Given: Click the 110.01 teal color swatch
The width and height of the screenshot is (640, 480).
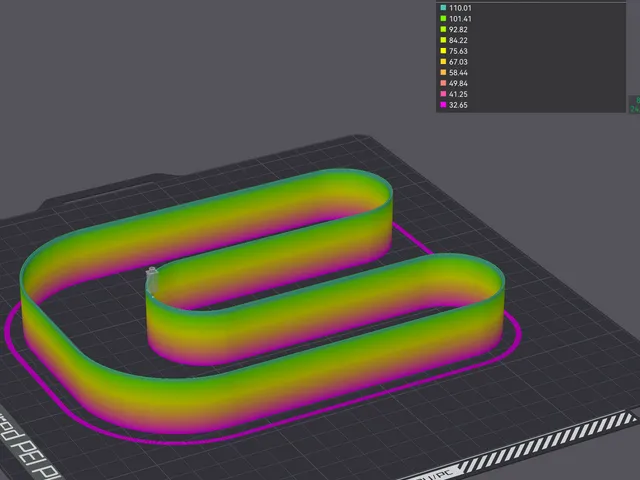Looking at the screenshot, I should (x=443, y=8).
